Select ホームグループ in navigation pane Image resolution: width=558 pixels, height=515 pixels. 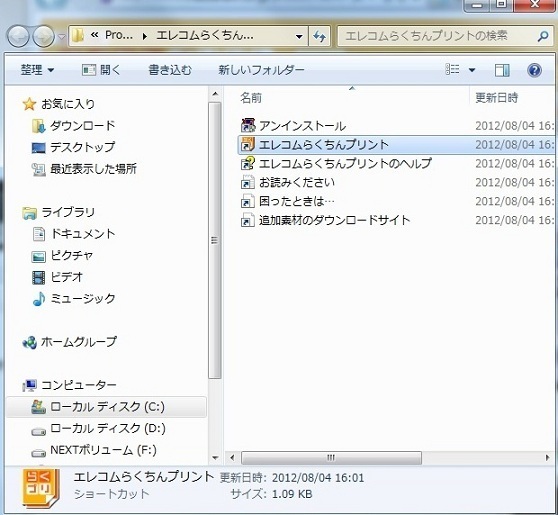tap(79, 342)
